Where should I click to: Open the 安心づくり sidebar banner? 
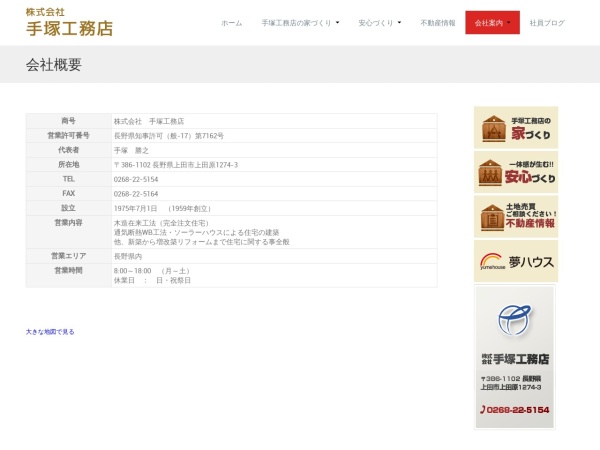tap(516, 172)
